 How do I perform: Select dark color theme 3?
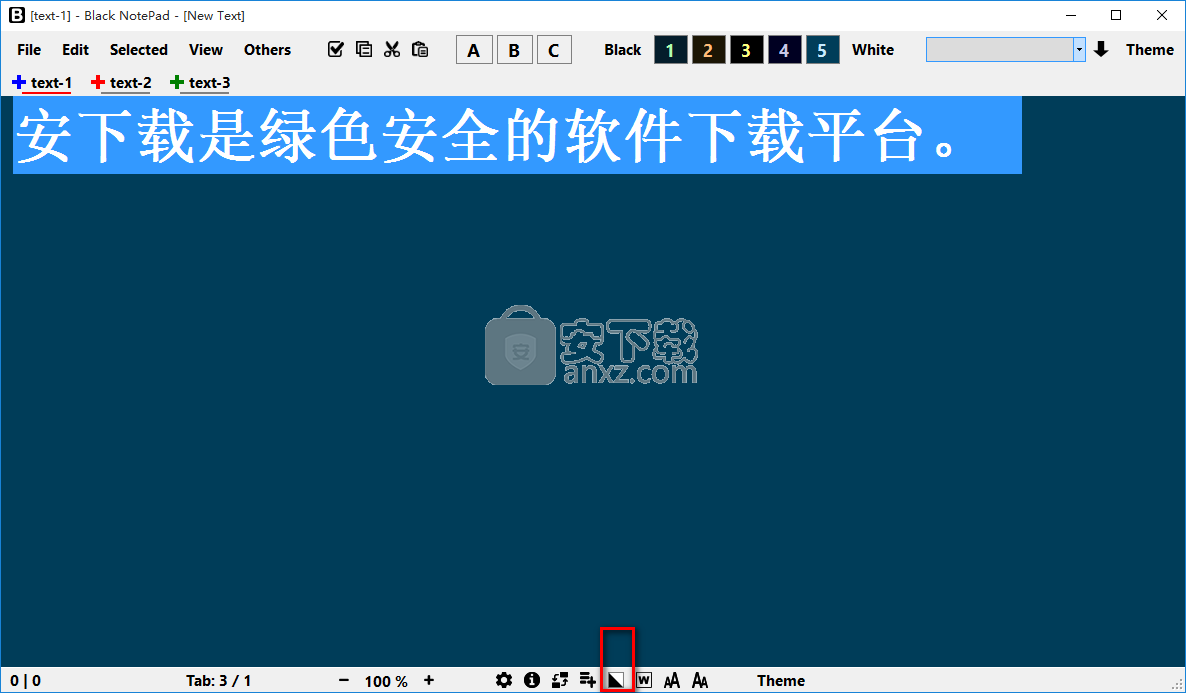tap(746, 50)
